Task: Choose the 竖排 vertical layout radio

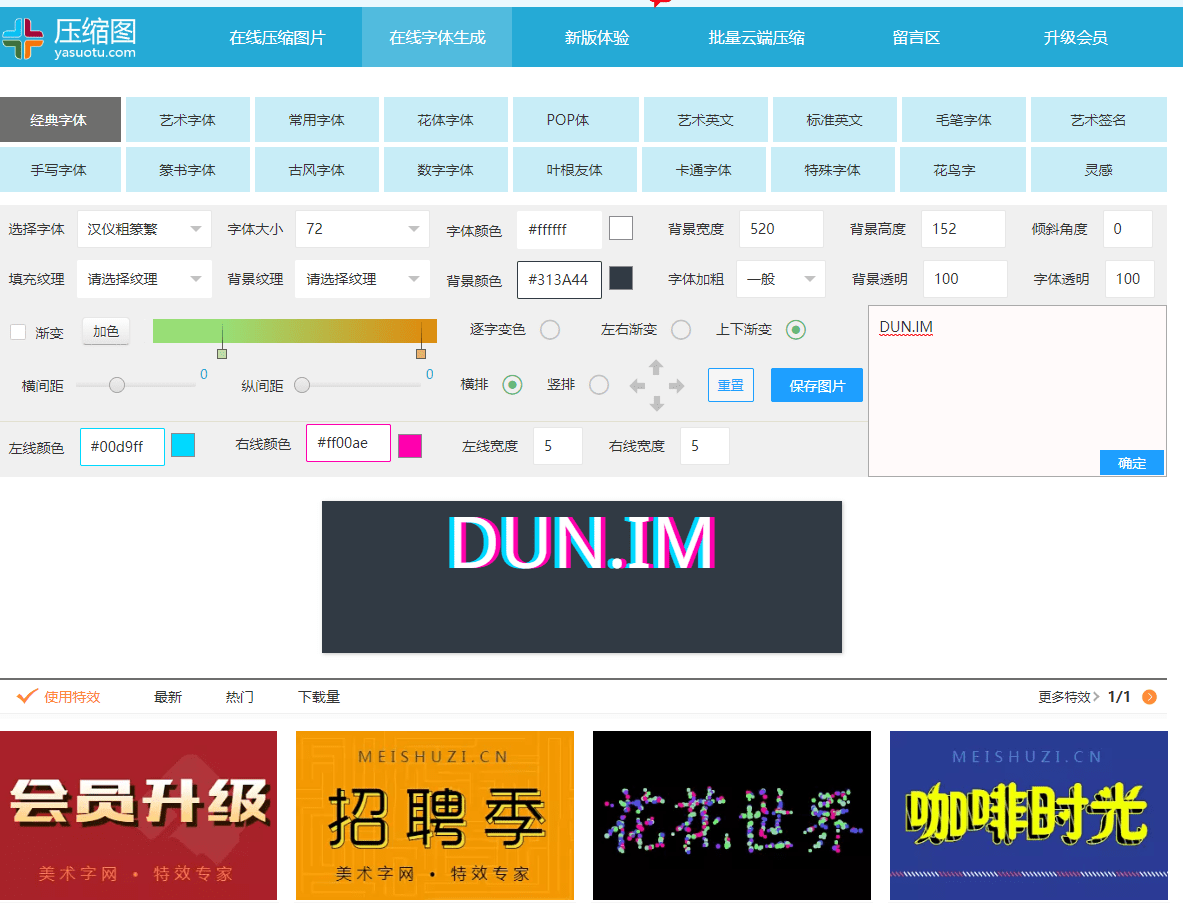Action: pos(599,385)
